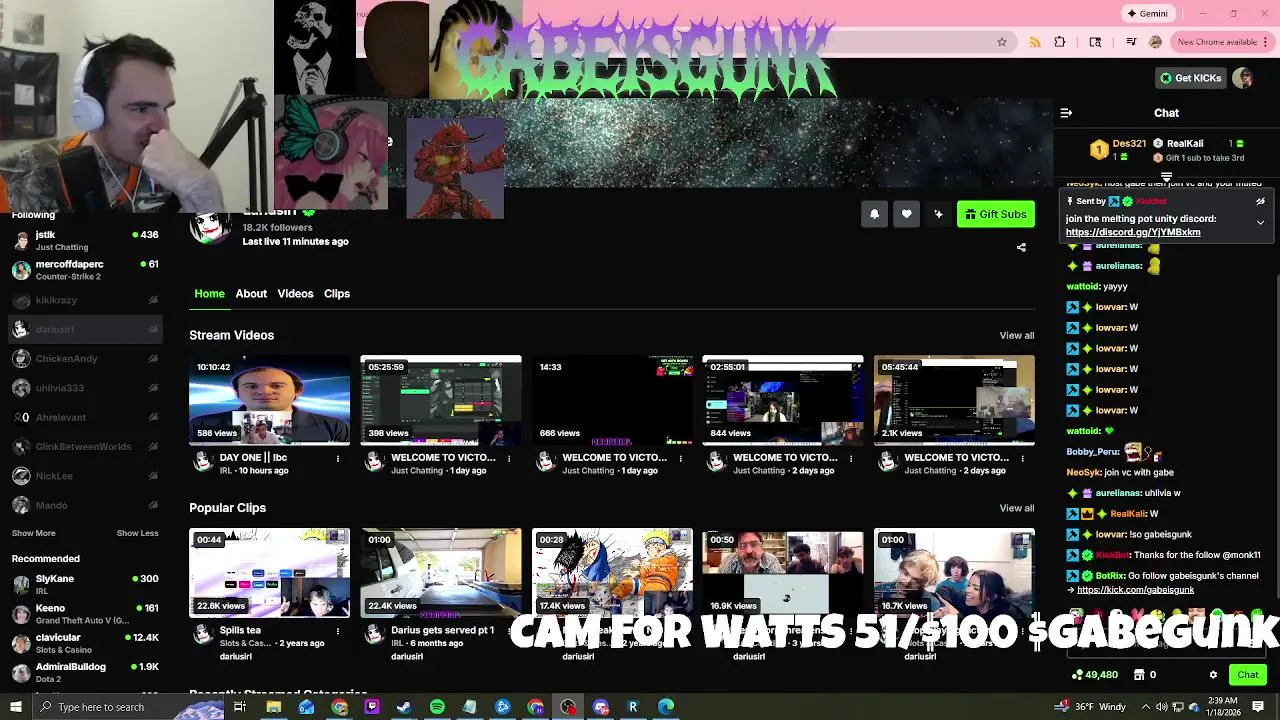Click the RSS feed extension icon
1280x720 pixels.
[x=1034, y=42]
